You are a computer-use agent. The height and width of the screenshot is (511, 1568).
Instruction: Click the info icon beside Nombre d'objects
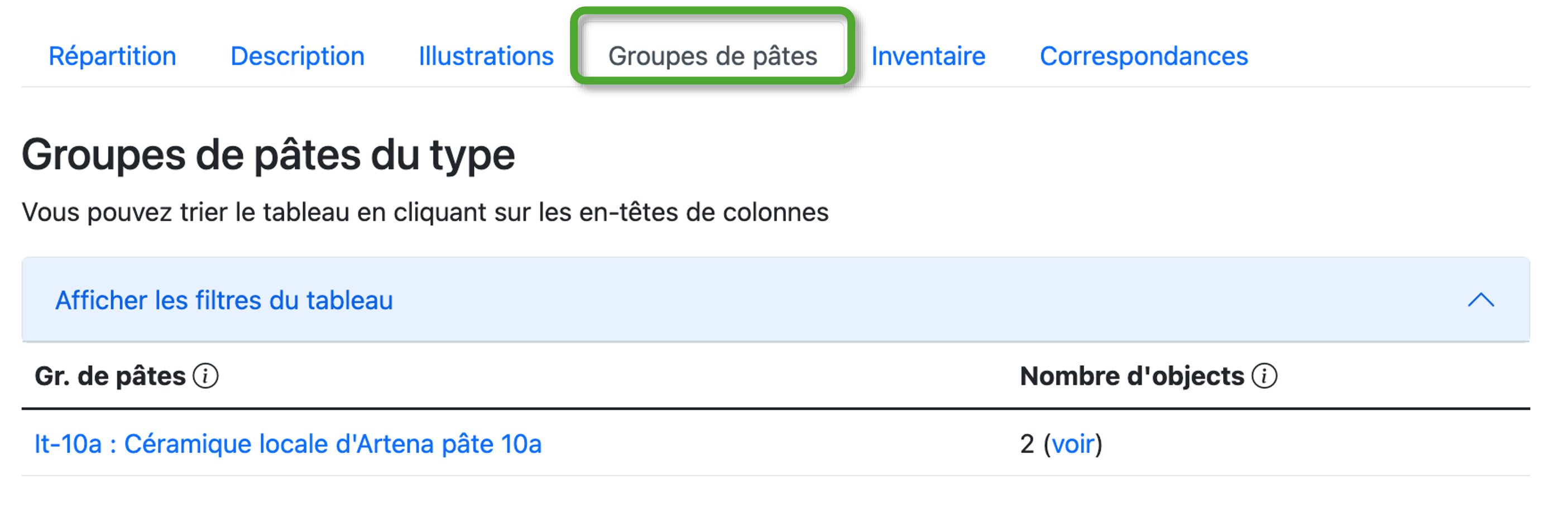click(x=1264, y=376)
